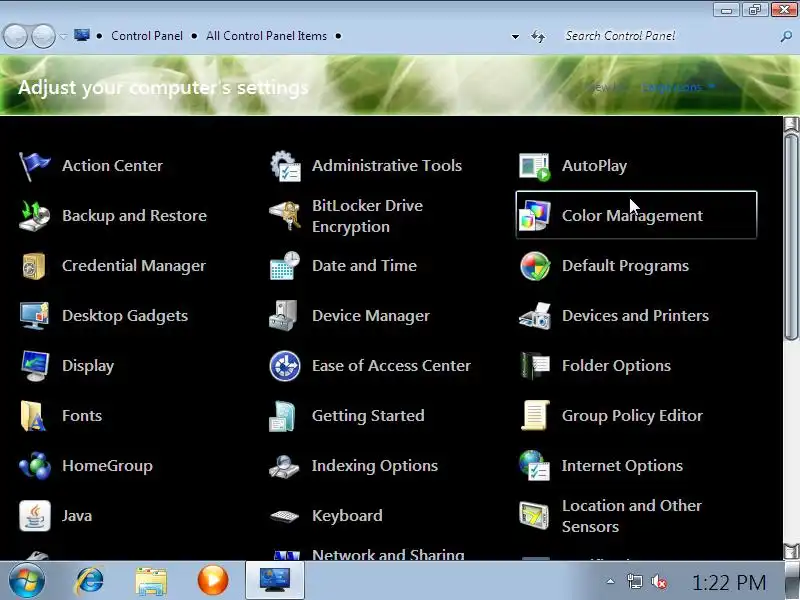Open Windows Explorer from taskbar
The width and height of the screenshot is (800, 600).
click(x=151, y=581)
